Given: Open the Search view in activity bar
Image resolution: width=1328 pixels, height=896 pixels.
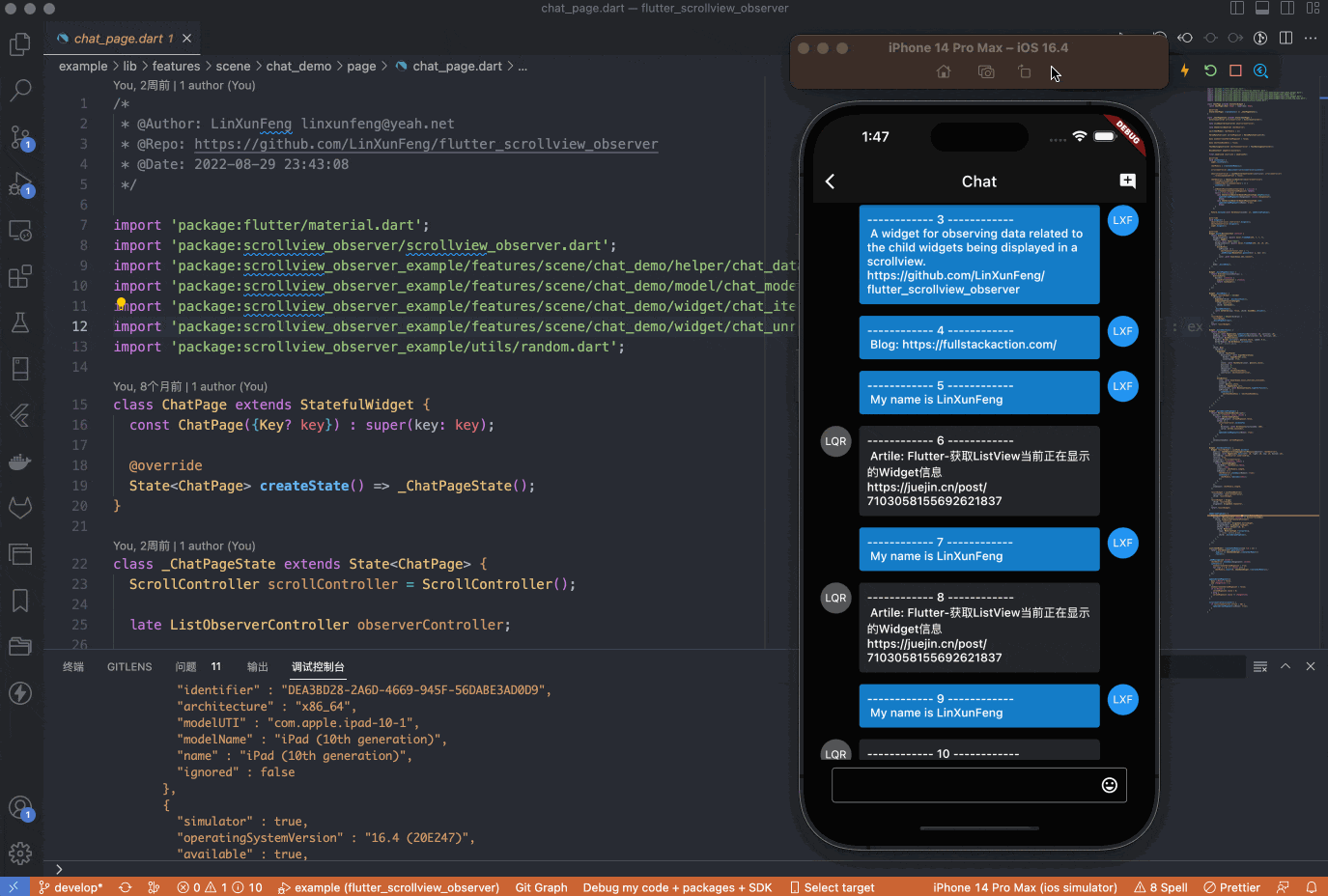Looking at the screenshot, I should click(20, 91).
